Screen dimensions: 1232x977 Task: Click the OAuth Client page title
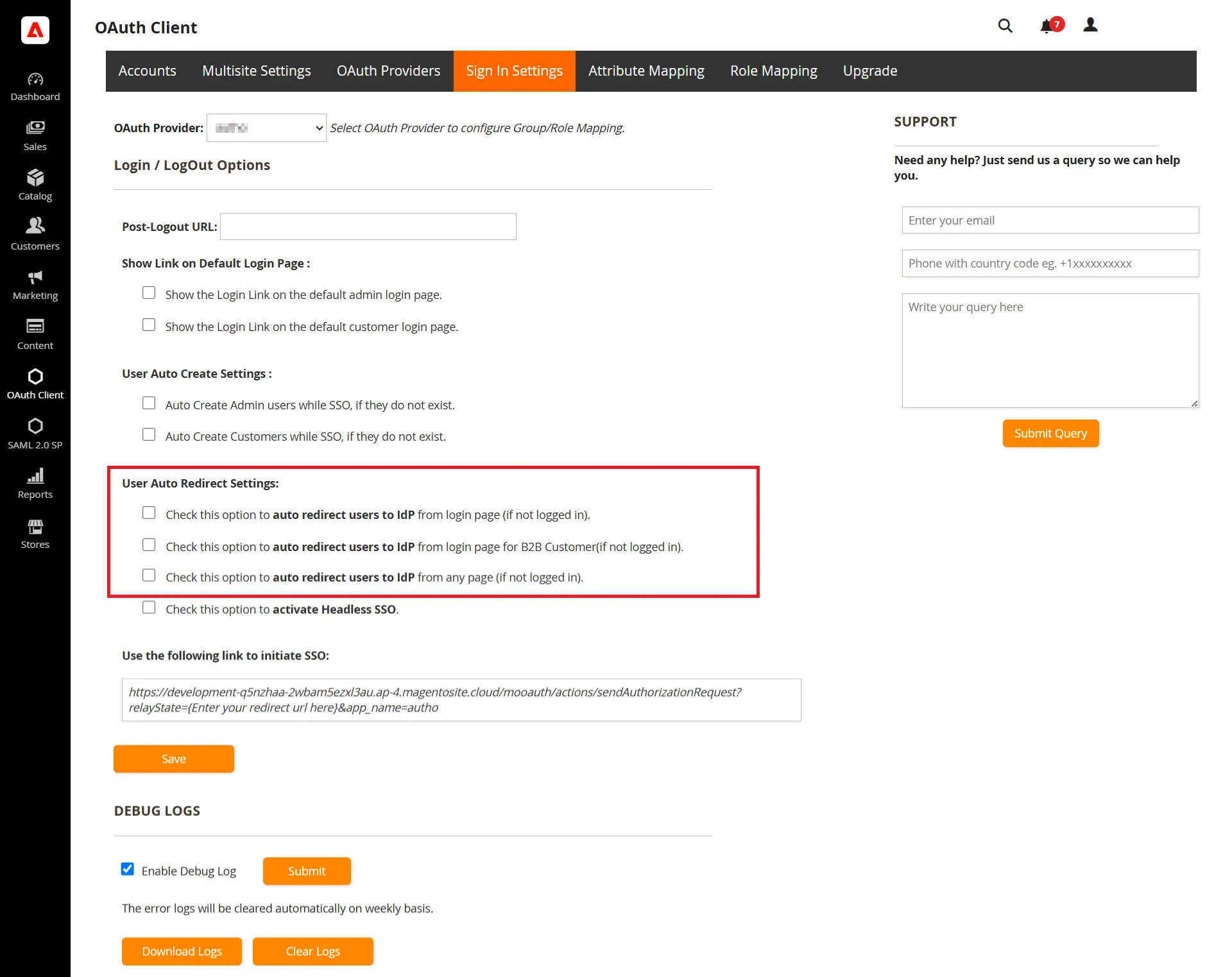[146, 28]
